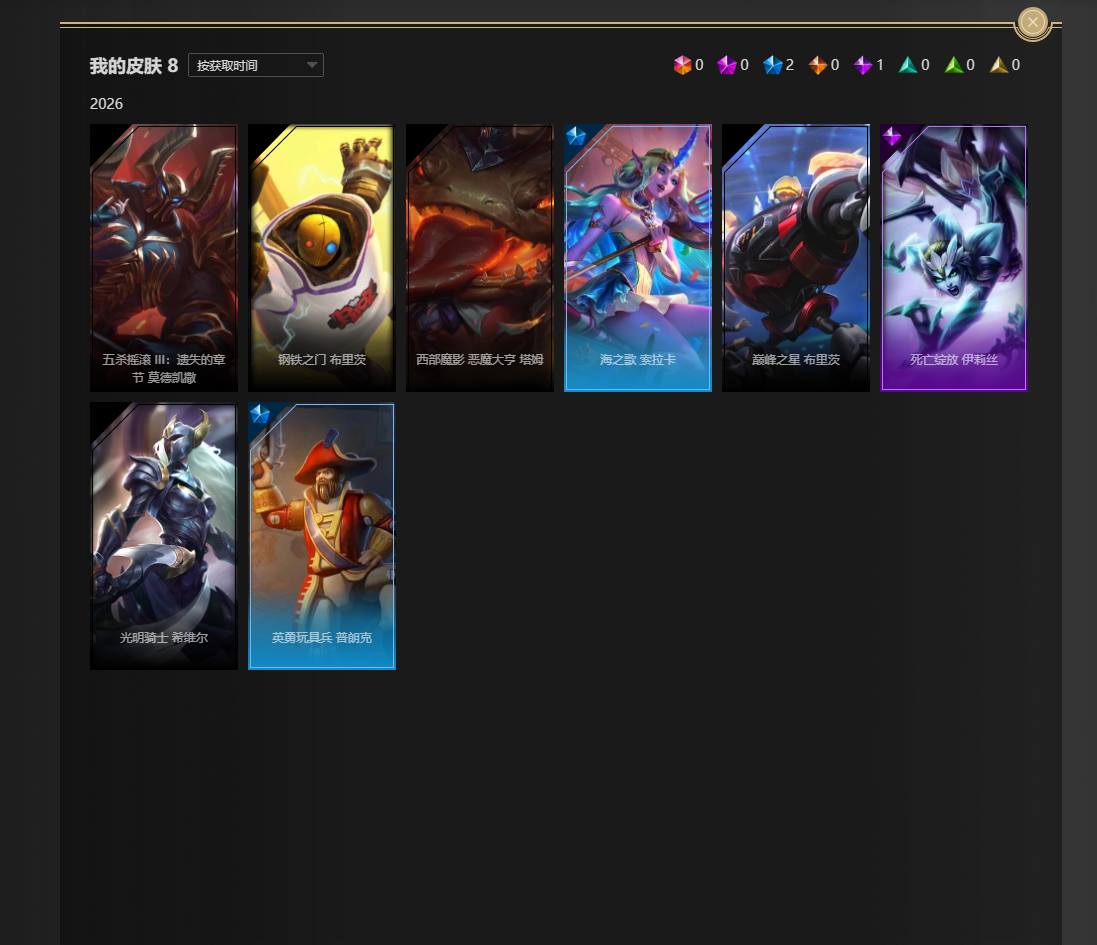This screenshot has width=1097, height=945.
Task: Open the 五杀摇滚 III 莫德凯撒 skin card
Action: tap(164, 257)
